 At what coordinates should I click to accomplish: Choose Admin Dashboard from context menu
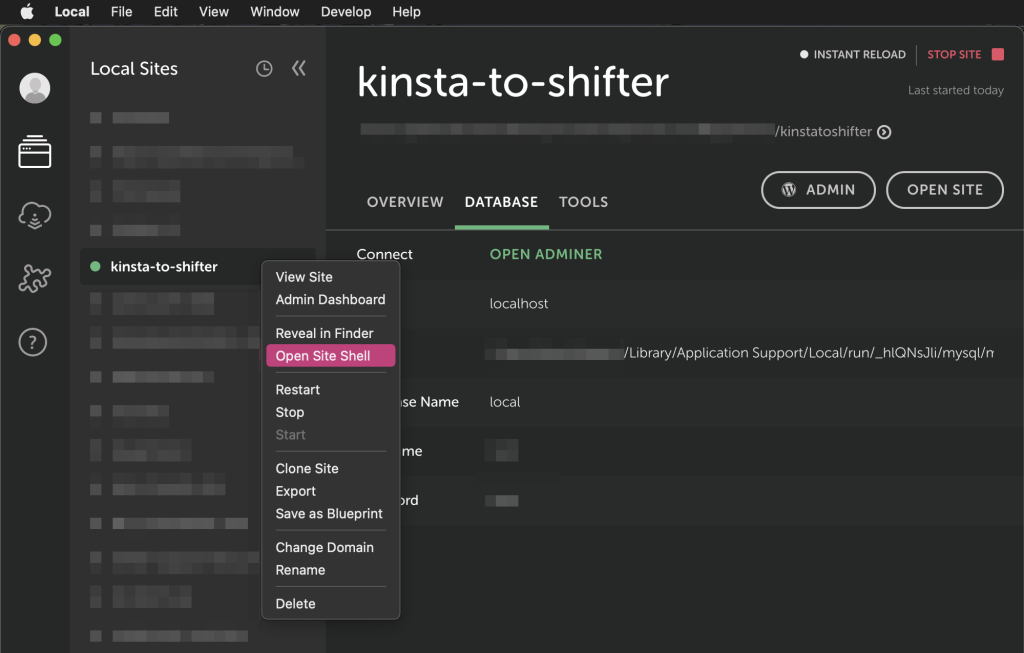pyautogui.click(x=330, y=300)
